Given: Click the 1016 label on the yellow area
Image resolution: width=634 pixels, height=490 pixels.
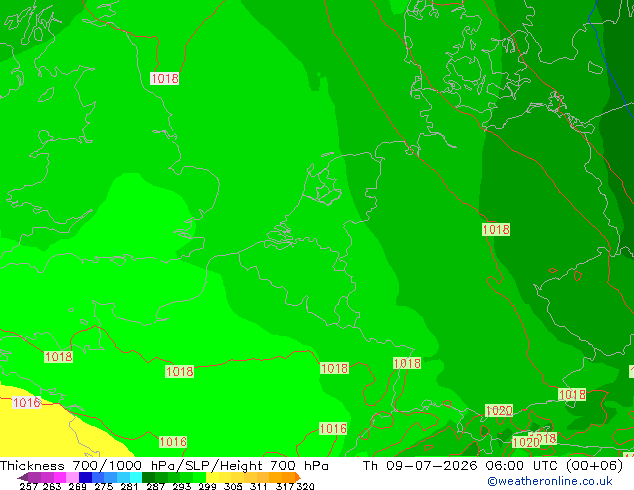Looking at the screenshot, I should (27, 402).
